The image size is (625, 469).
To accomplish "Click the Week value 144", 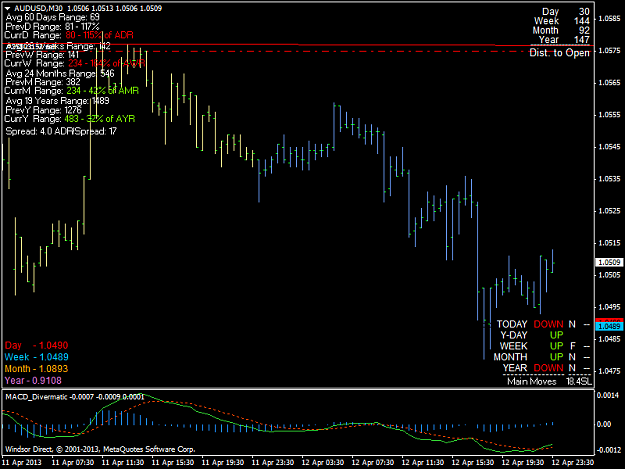I will pos(582,21).
